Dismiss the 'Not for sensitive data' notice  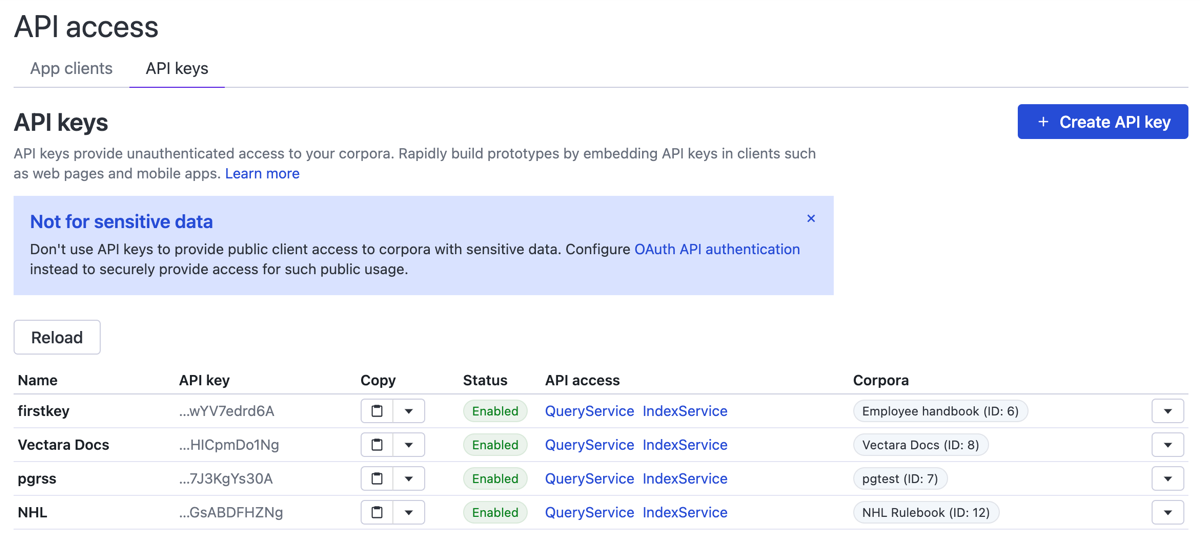(811, 218)
